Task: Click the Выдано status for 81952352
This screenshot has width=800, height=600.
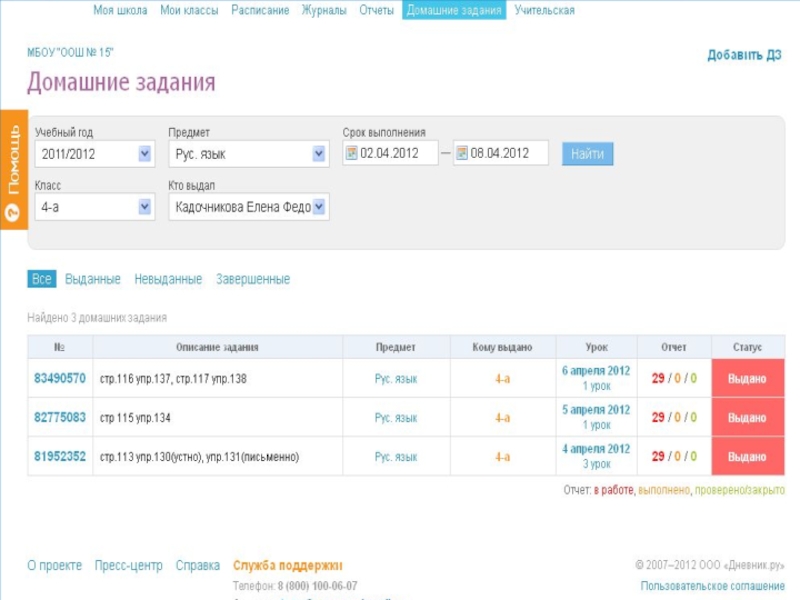Action: [x=747, y=457]
